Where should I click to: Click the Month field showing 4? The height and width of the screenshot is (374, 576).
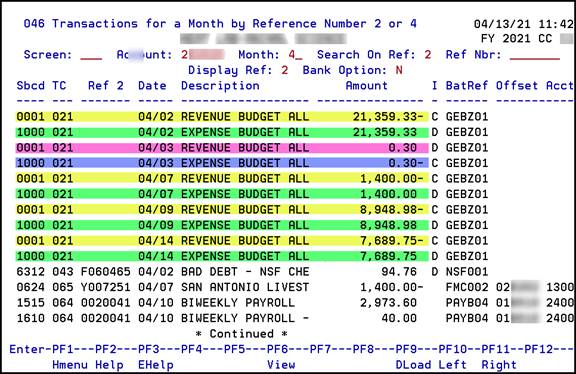coord(295,55)
